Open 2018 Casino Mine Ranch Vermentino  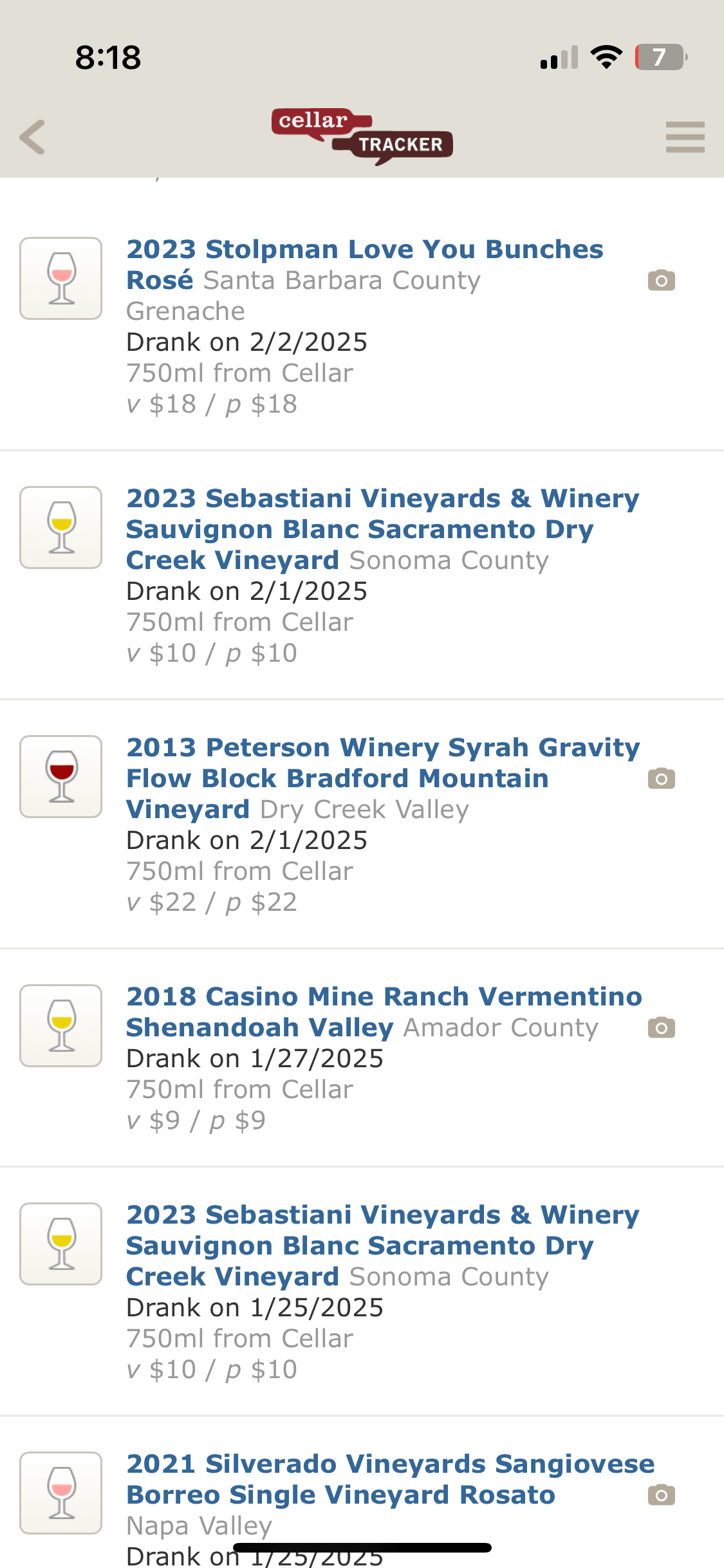(x=384, y=997)
